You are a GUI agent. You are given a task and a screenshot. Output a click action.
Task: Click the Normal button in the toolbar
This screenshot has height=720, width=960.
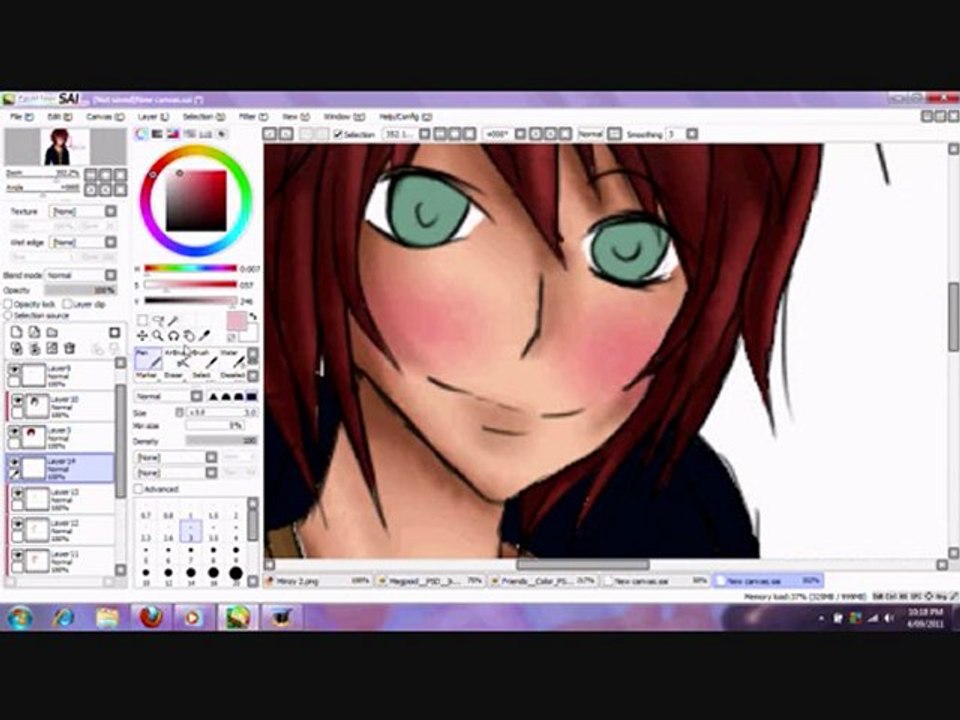591,133
